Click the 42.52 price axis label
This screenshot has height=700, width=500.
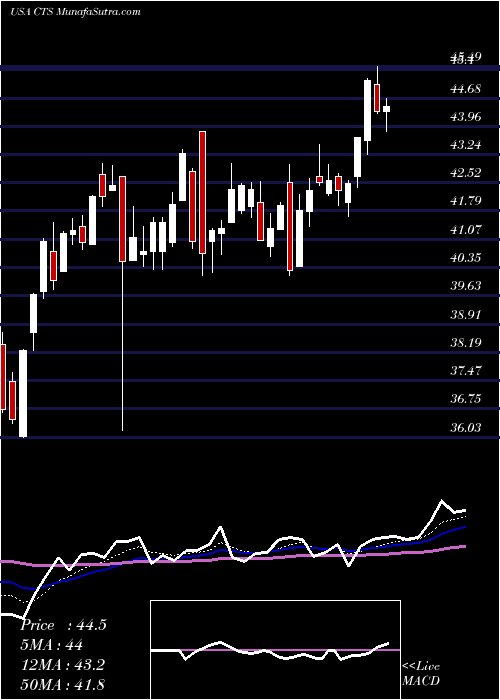[x=466, y=173]
